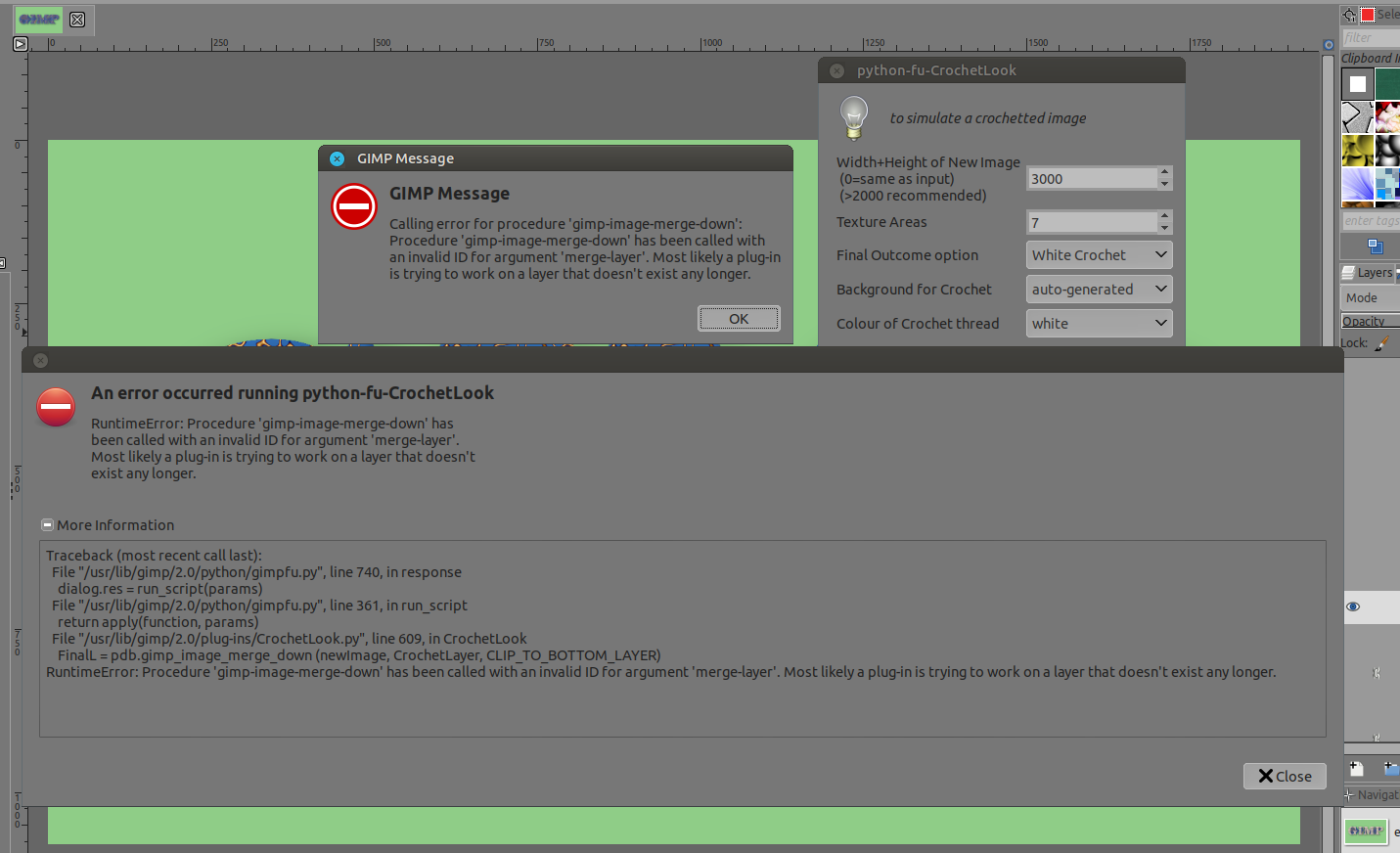Close the python-fu-CrochetLook dialog via title icon

click(x=836, y=70)
